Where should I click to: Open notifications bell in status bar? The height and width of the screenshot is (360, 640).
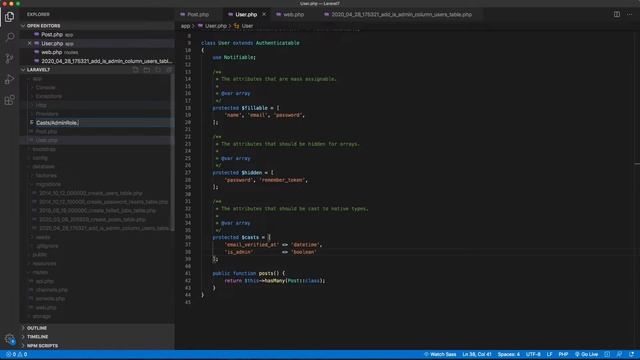[631, 354]
